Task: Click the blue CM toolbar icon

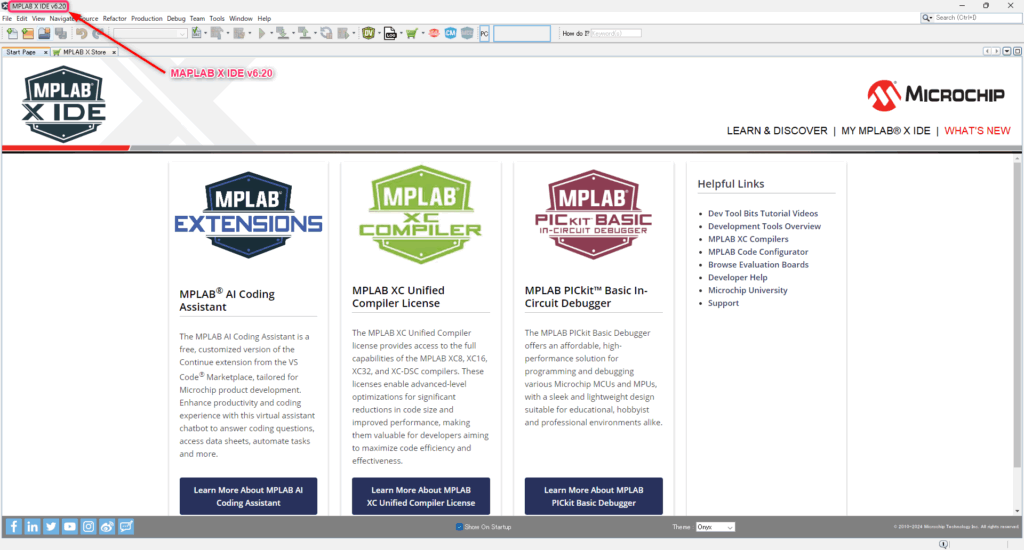Action: pos(451,33)
